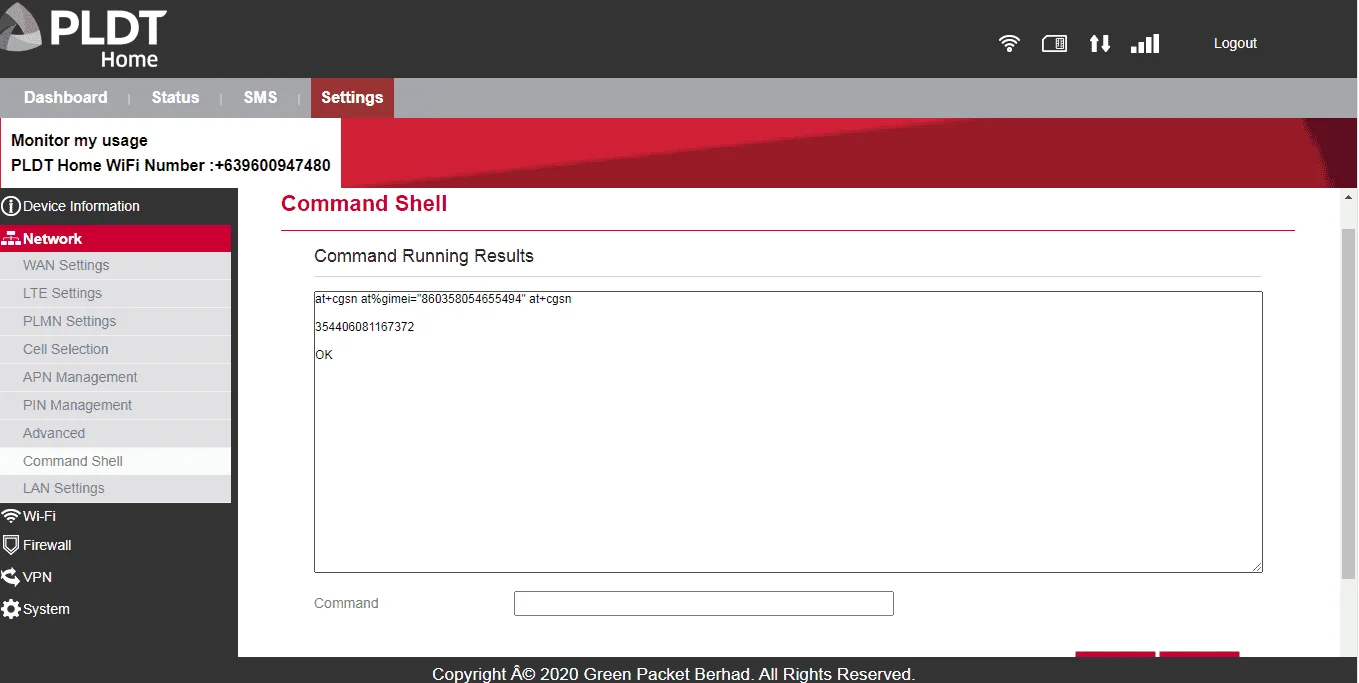Click the Wi-Fi sidebar icon
The image size is (1359, 683).
pyautogui.click(x=11, y=516)
